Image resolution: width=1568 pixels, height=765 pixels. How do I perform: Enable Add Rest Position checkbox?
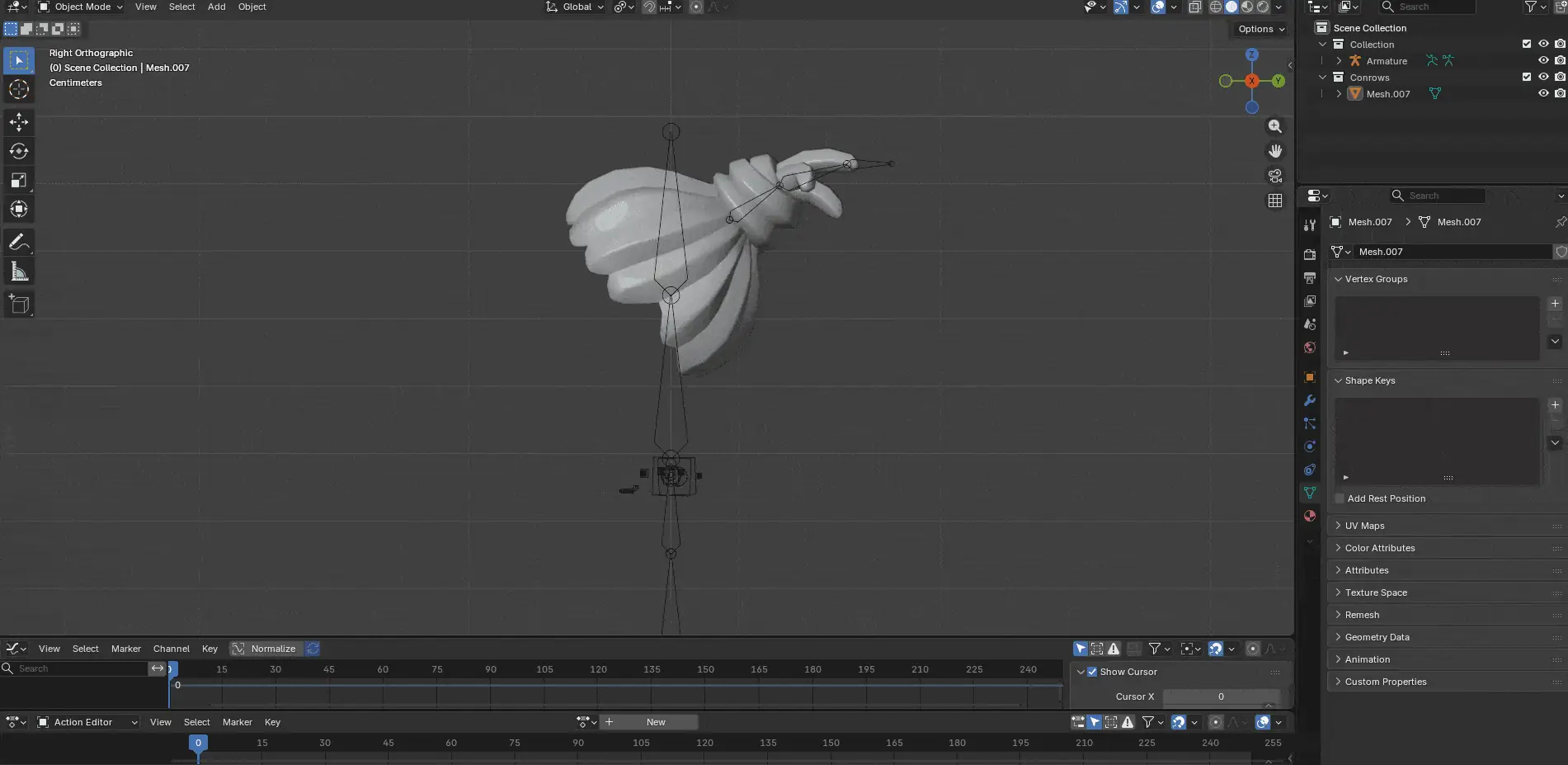tap(1340, 498)
